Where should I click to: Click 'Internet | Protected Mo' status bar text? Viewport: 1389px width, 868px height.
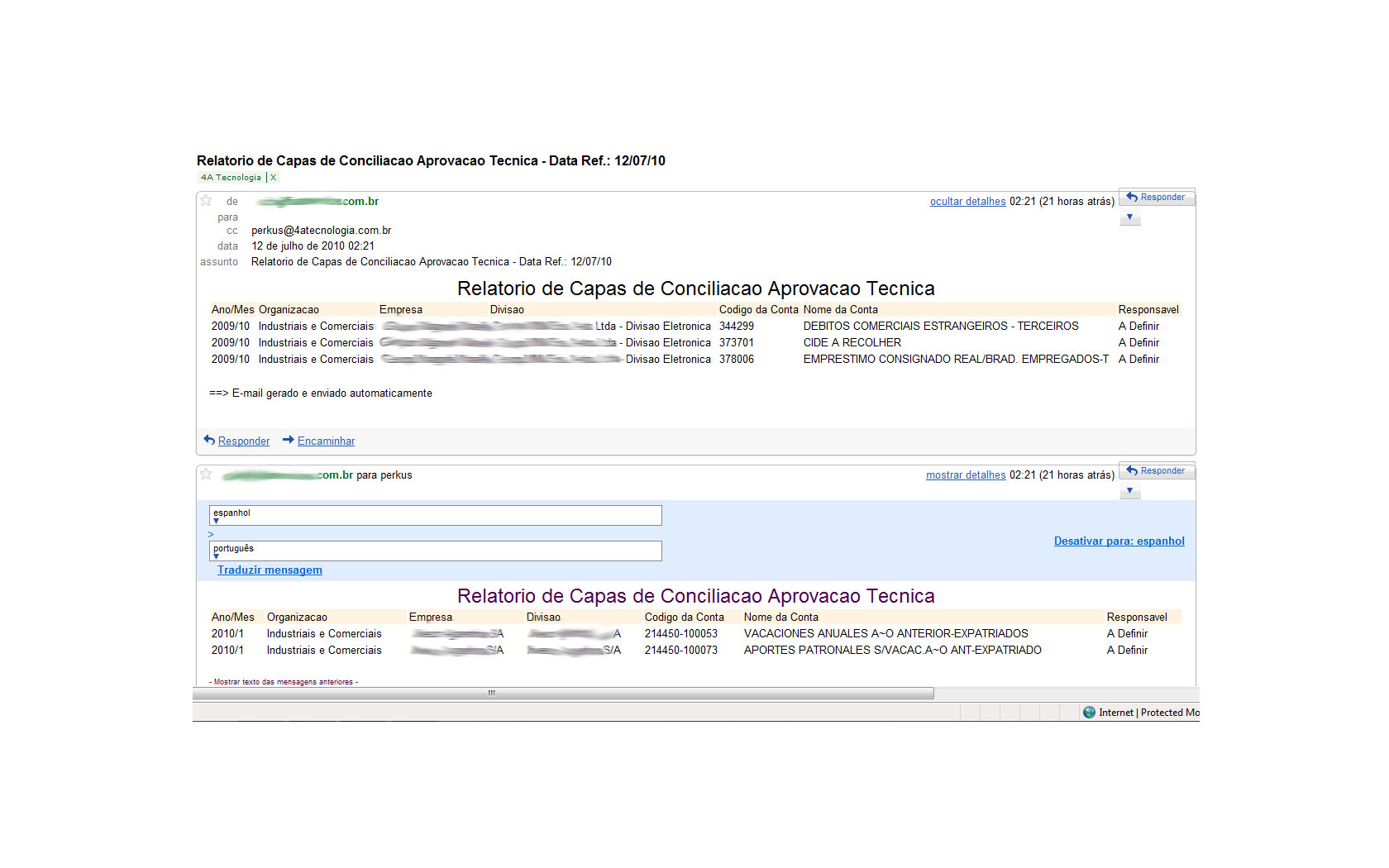[1149, 713]
